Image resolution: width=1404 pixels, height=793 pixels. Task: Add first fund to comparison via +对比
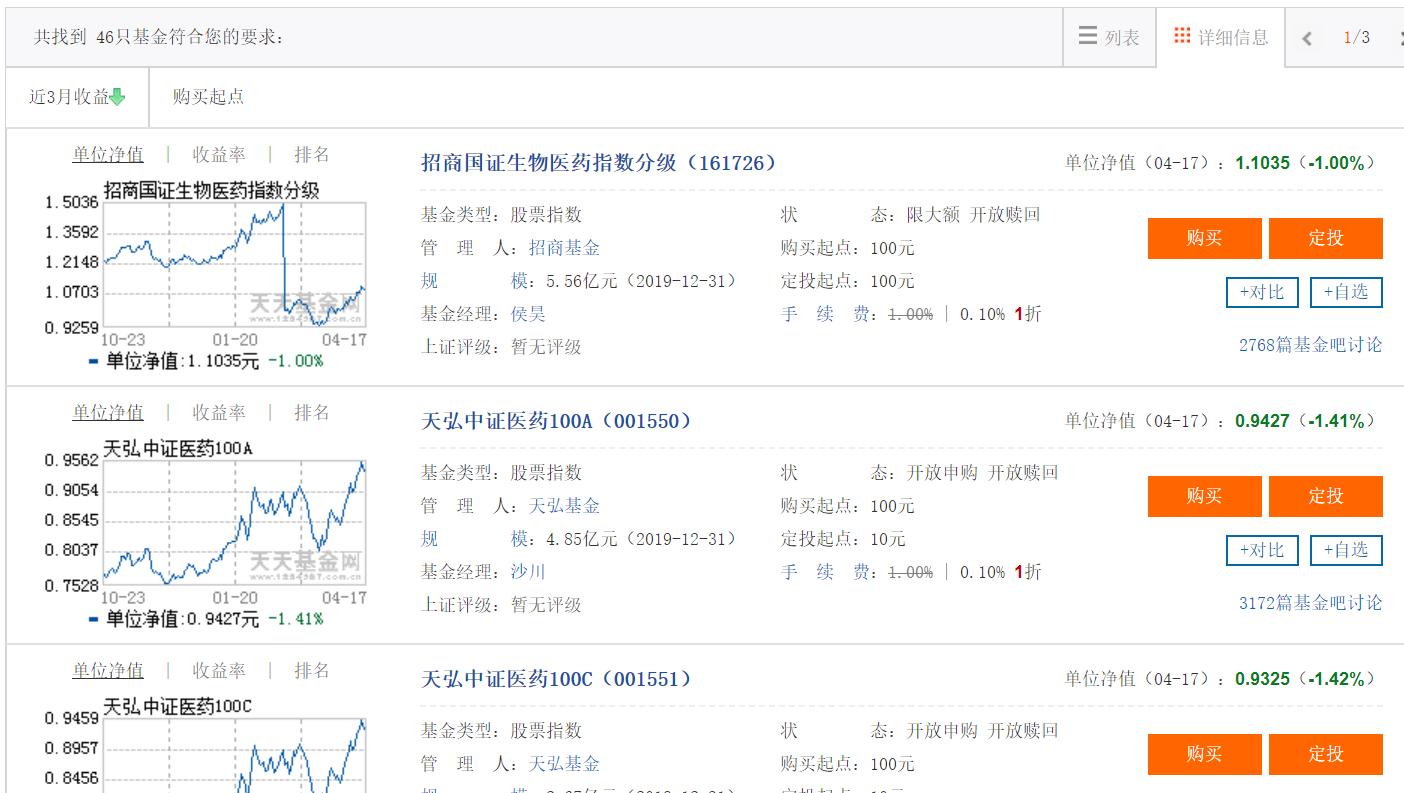pos(1261,292)
